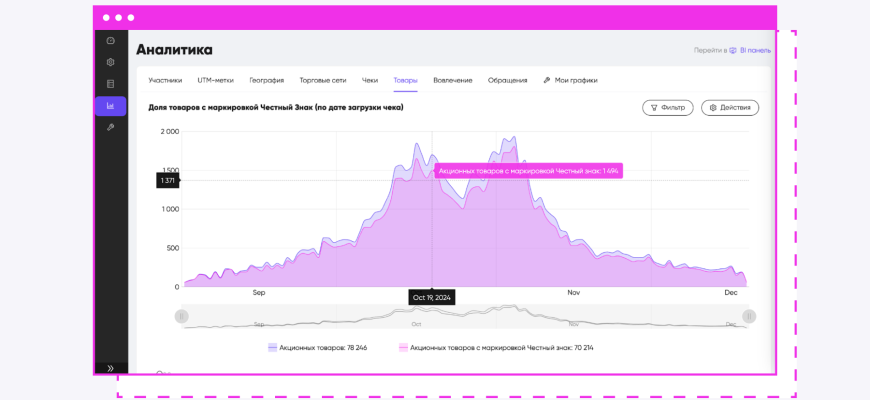Click the funnel icon in Фильтр button
Image resolution: width=870 pixels, height=400 pixels.
654,107
